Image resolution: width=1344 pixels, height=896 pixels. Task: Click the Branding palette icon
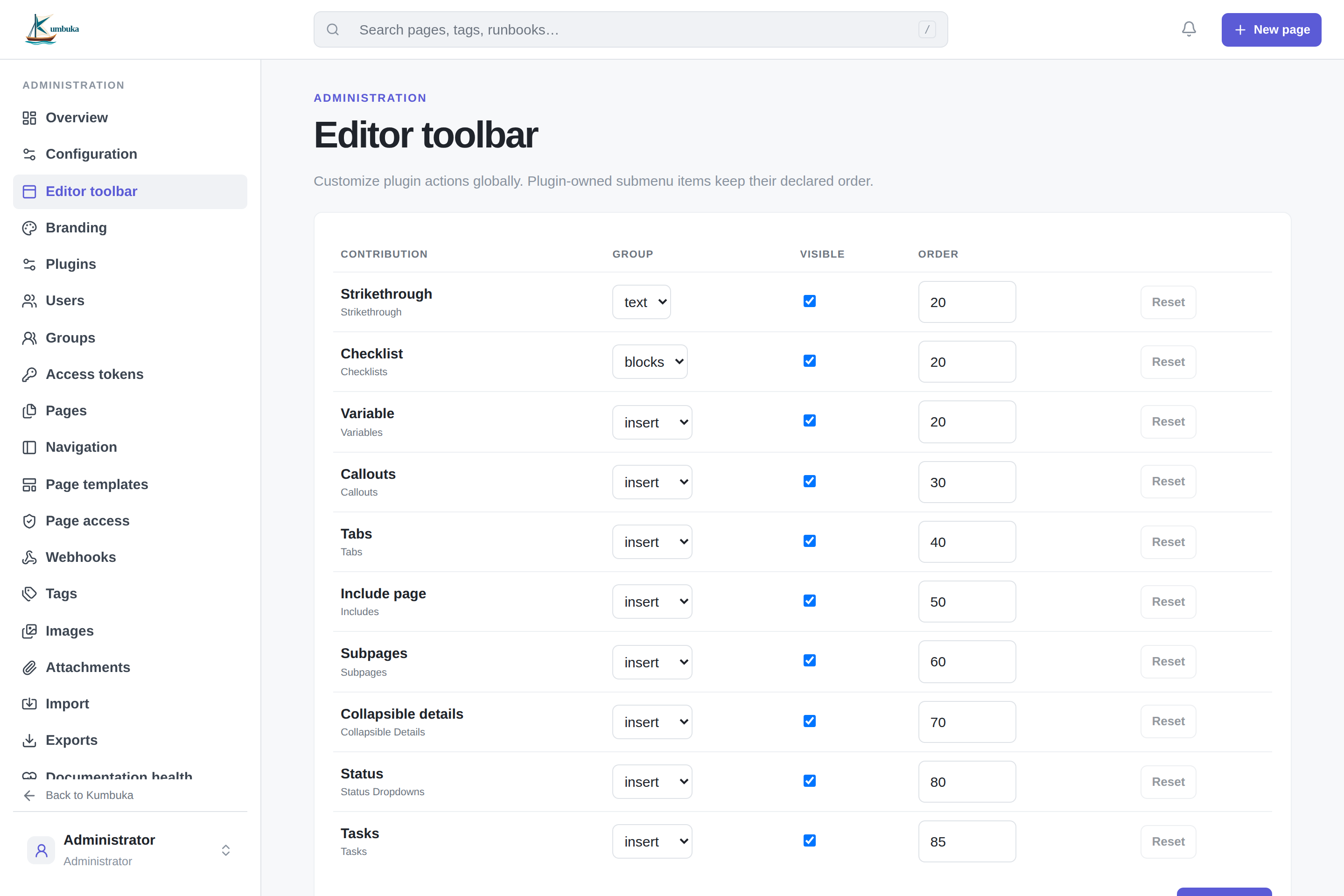coord(29,228)
